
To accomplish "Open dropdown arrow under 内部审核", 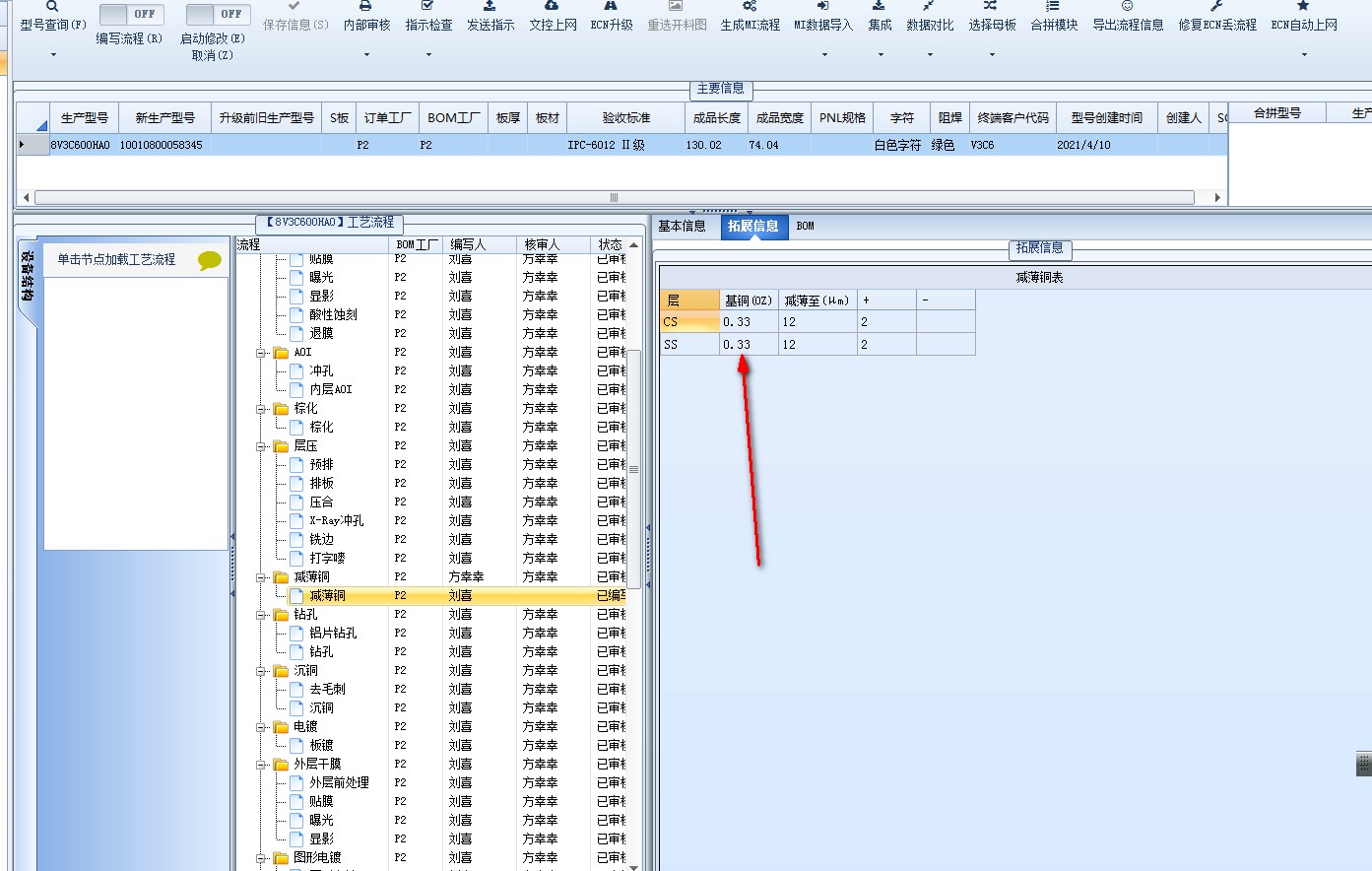I will pyautogui.click(x=366, y=55).
